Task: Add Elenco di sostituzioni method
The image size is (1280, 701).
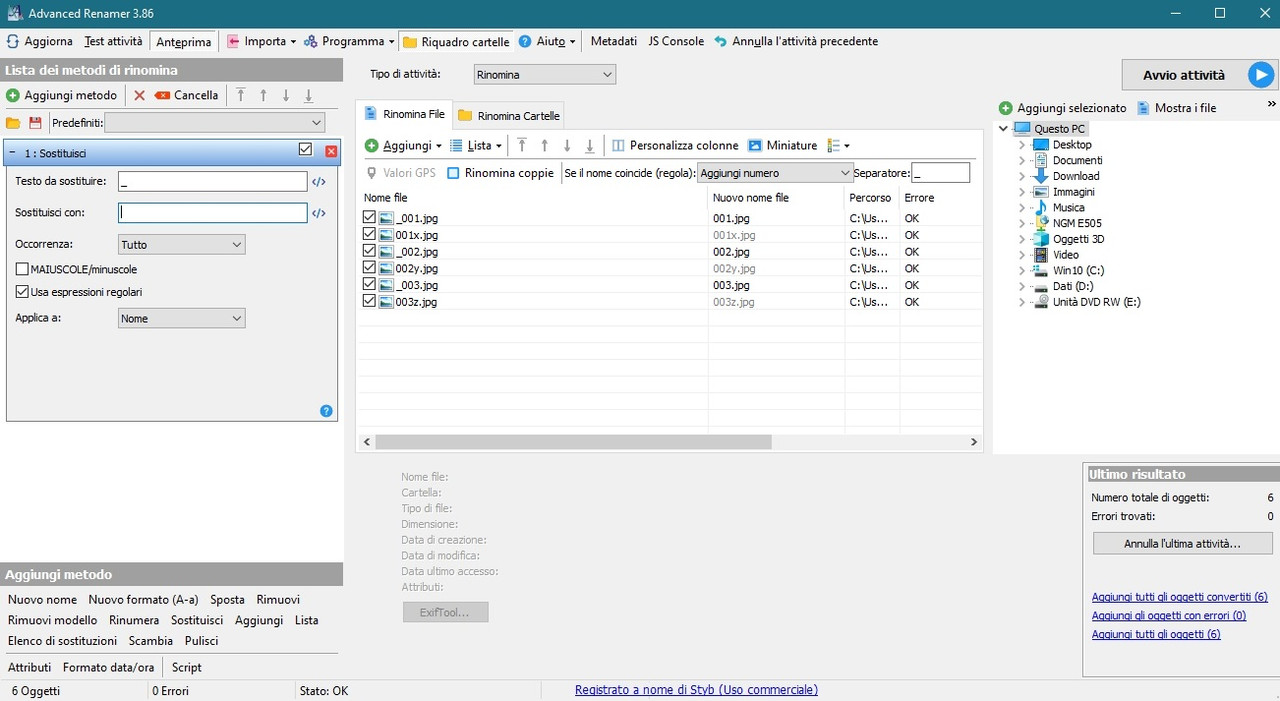Action: (x=62, y=641)
